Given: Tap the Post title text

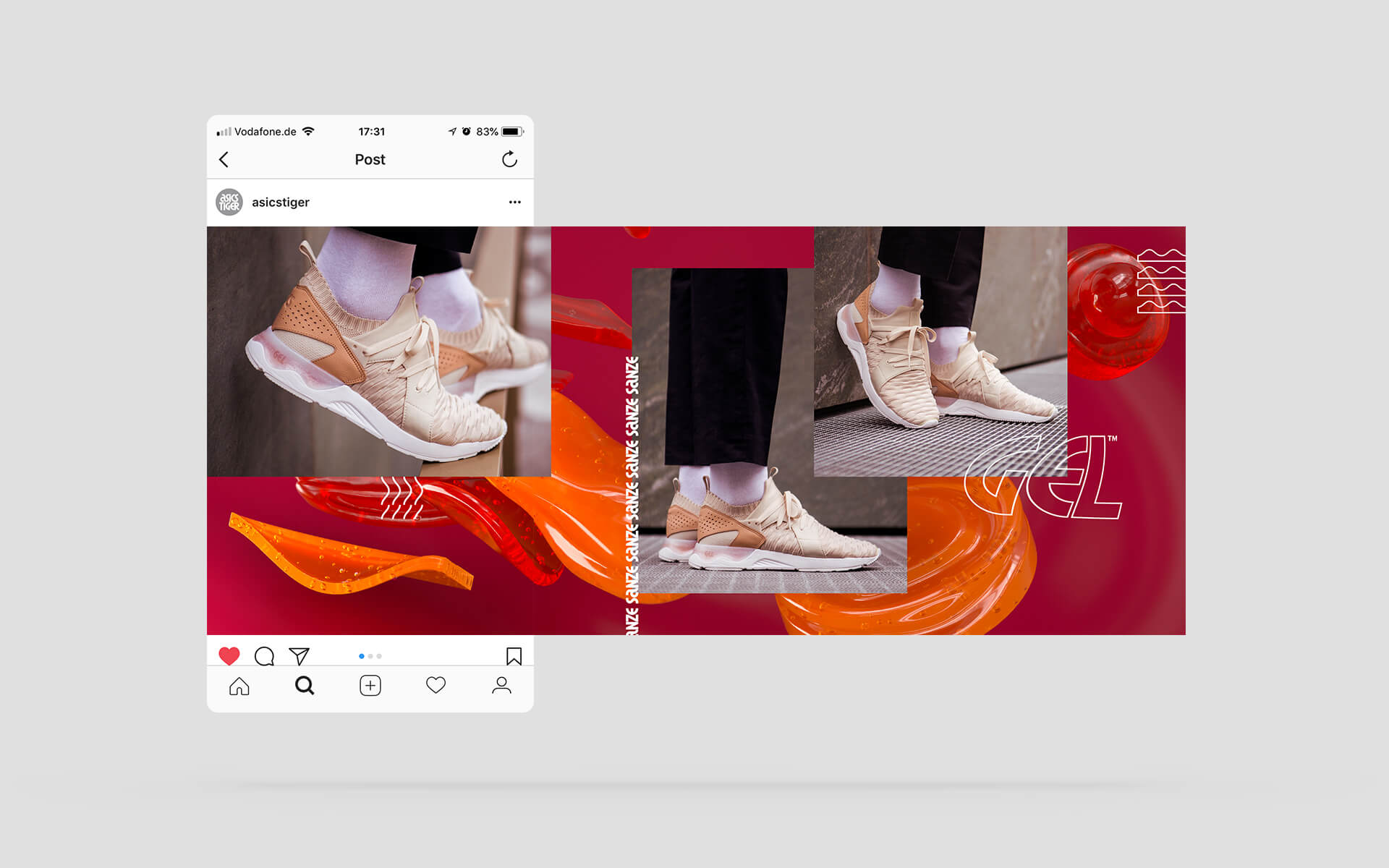Looking at the screenshot, I should [370, 159].
